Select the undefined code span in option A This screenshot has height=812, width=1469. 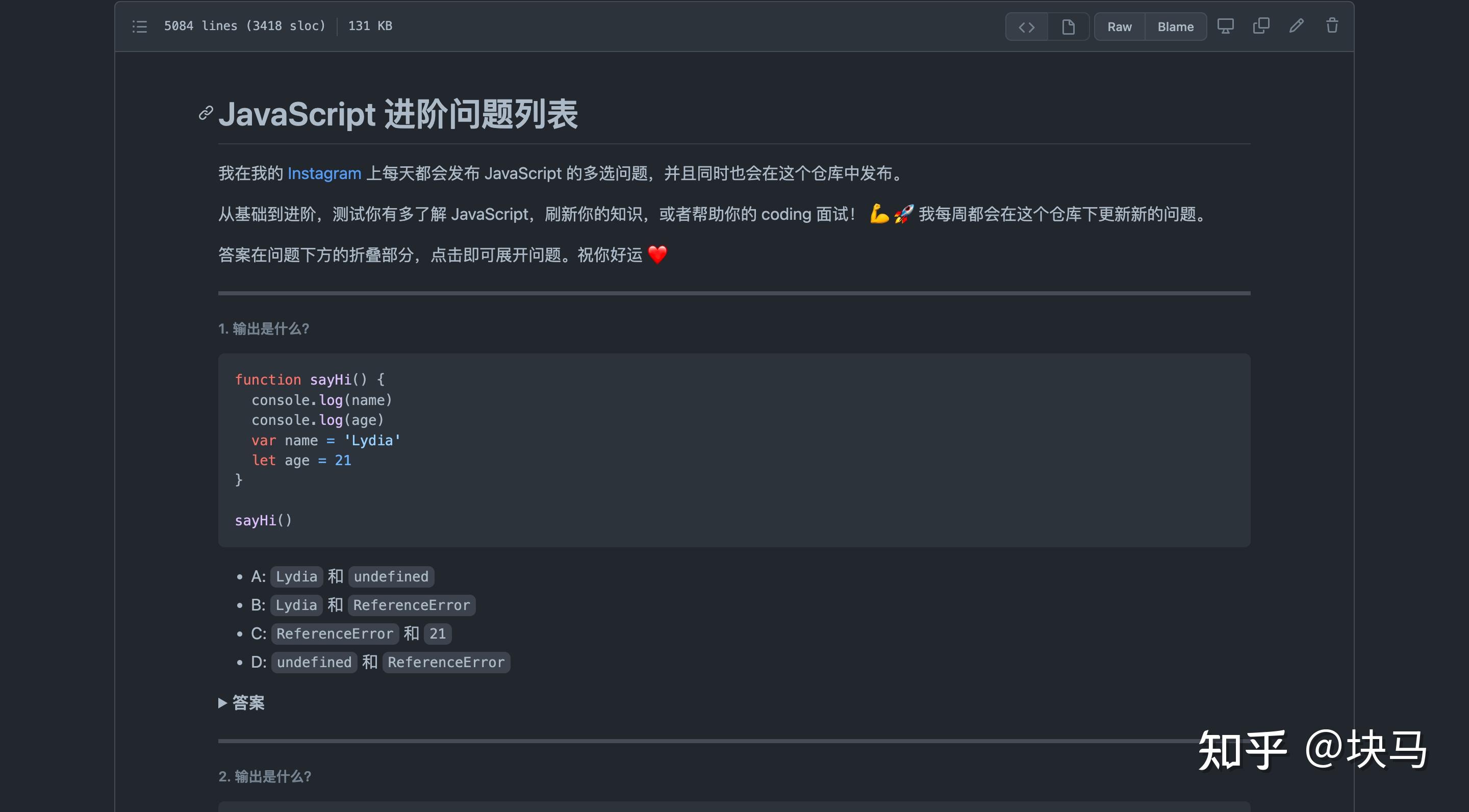(391, 576)
